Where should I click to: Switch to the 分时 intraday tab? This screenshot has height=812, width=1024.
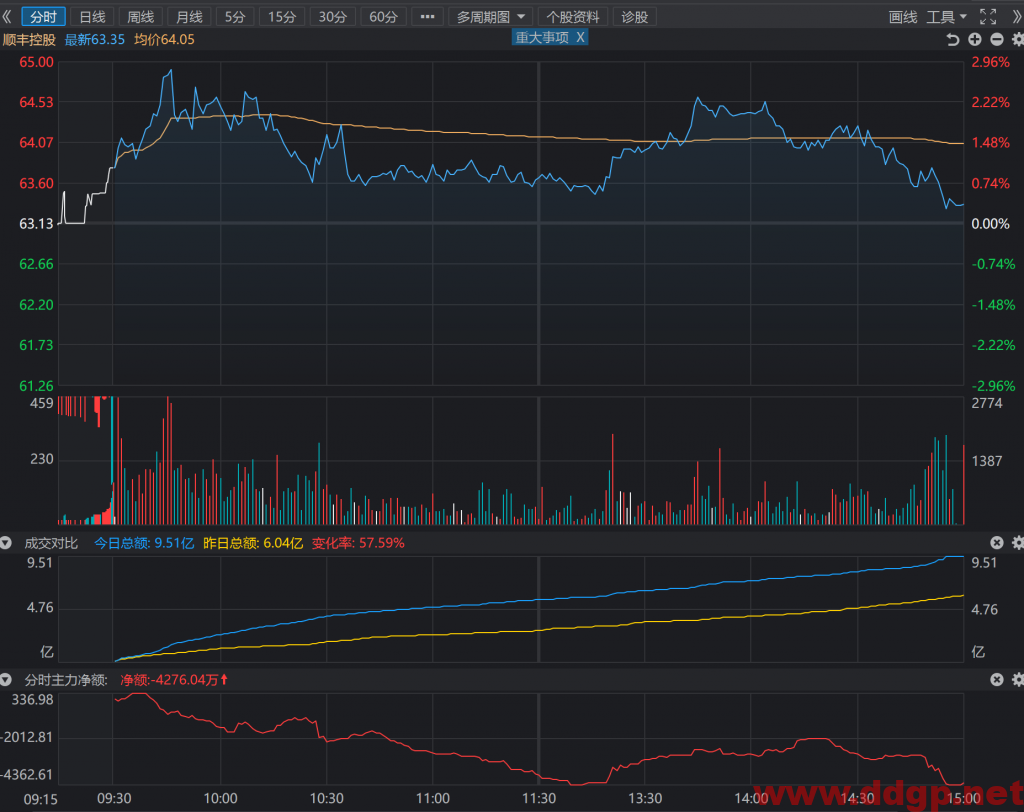coord(44,17)
